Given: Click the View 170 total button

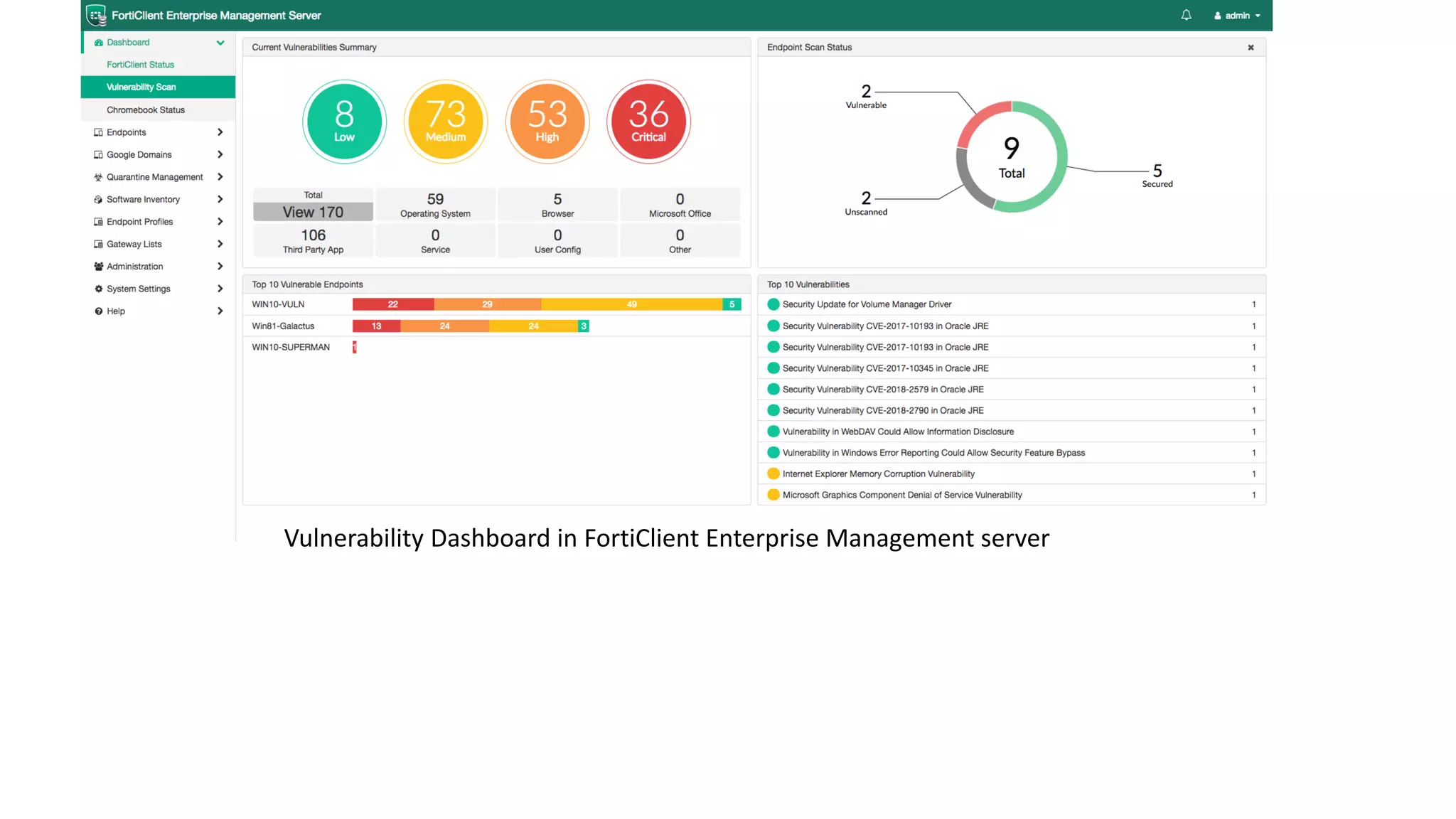Looking at the screenshot, I should (313, 212).
